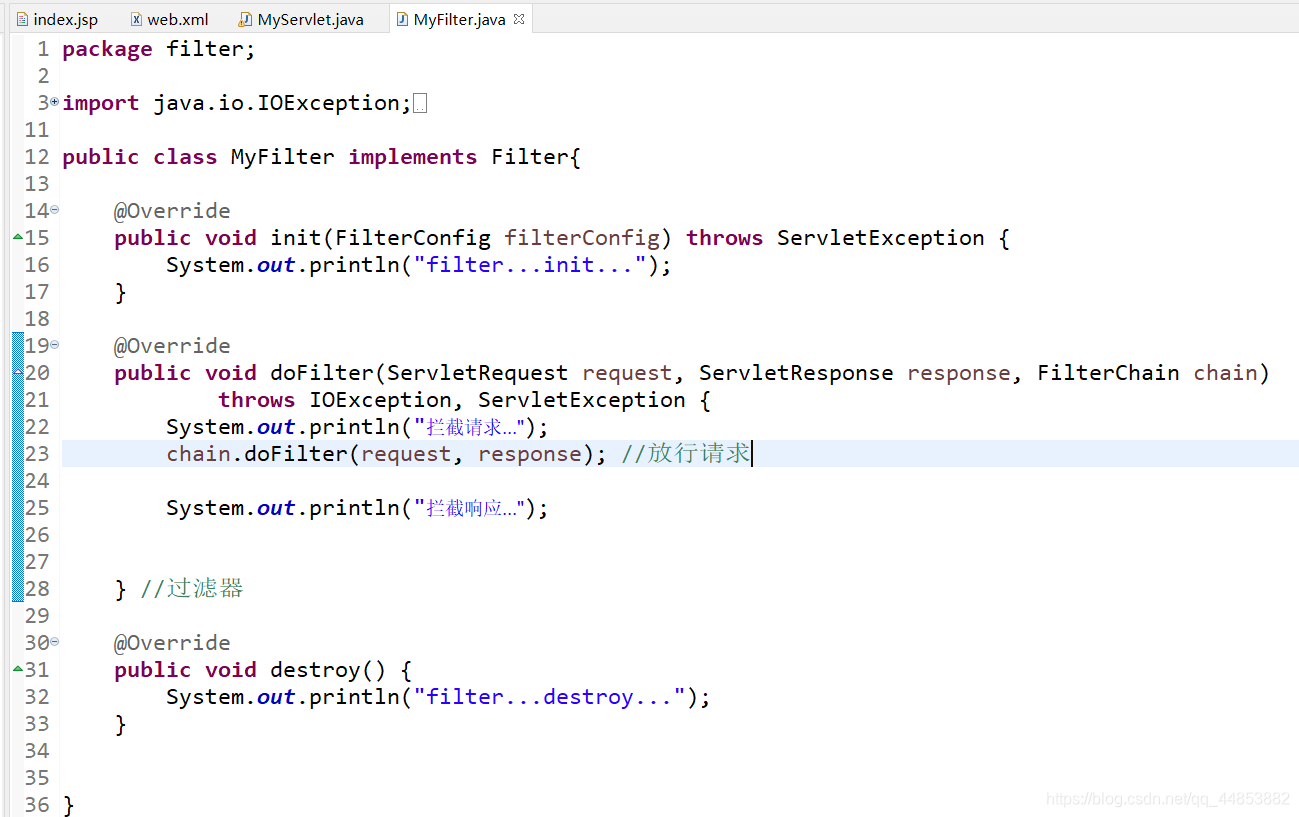Click line number 36 in the gutter
This screenshot has width=1299, height=817.
pos(37,805)
